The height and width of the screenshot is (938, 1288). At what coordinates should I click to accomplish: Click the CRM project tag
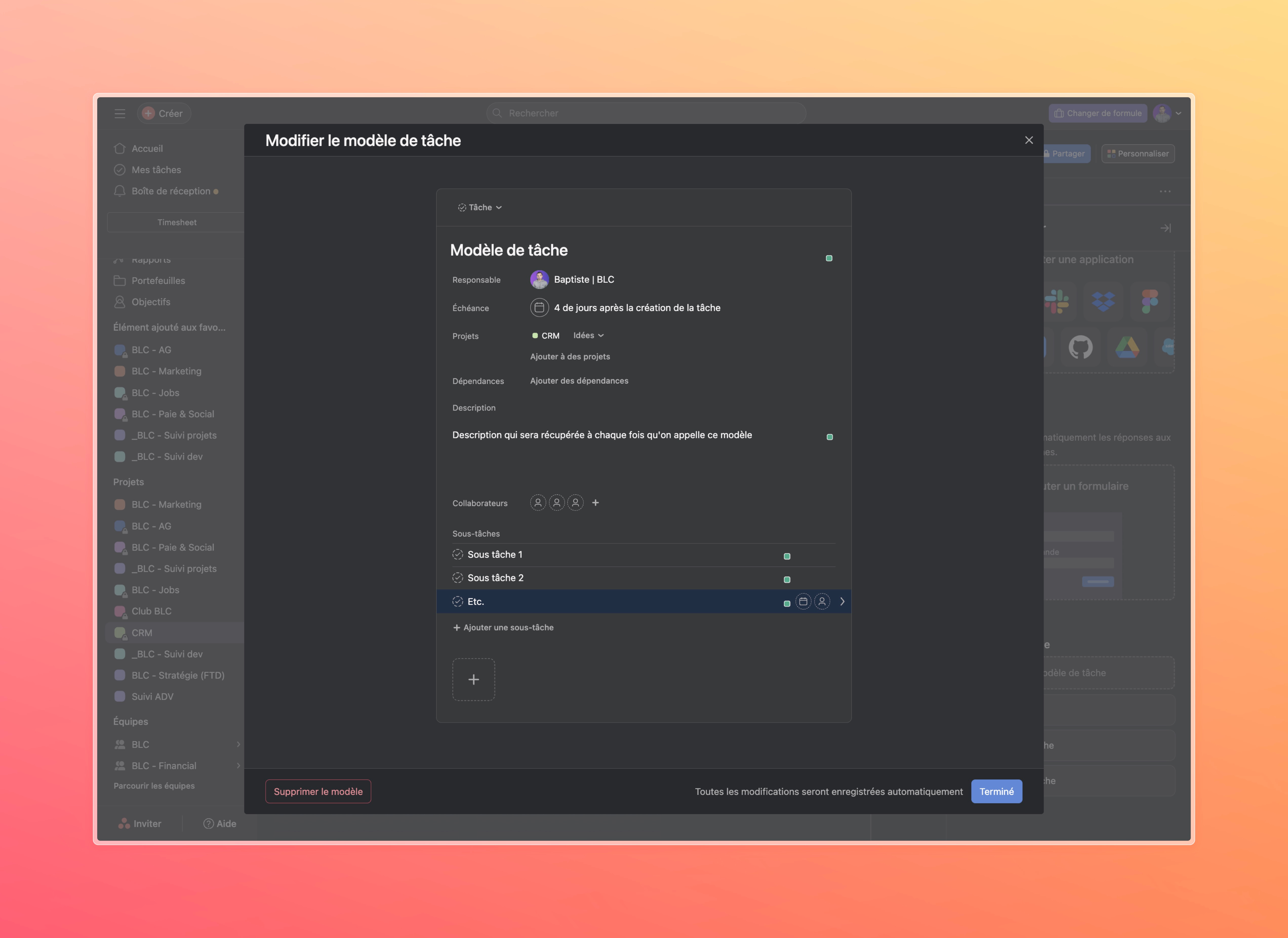coord(546,336)
